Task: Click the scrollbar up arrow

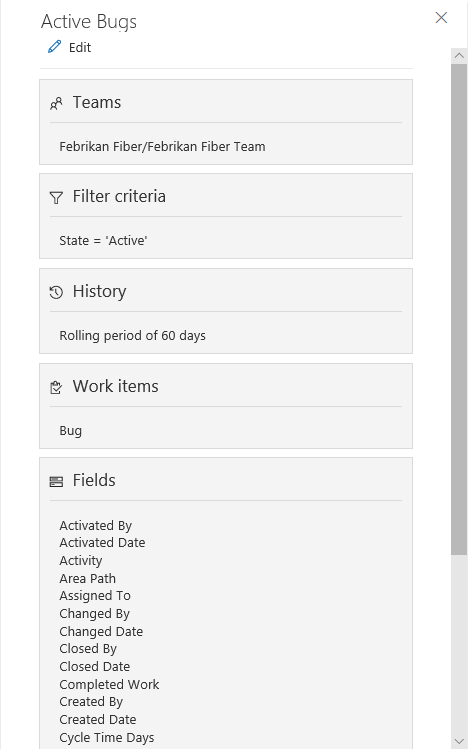Action: coord(459,55)
